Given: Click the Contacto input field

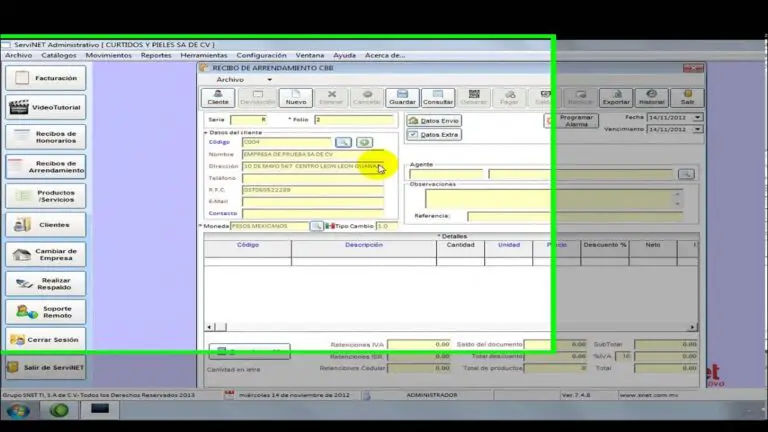Looking at the screenshot, I should [x=313, y=214].
